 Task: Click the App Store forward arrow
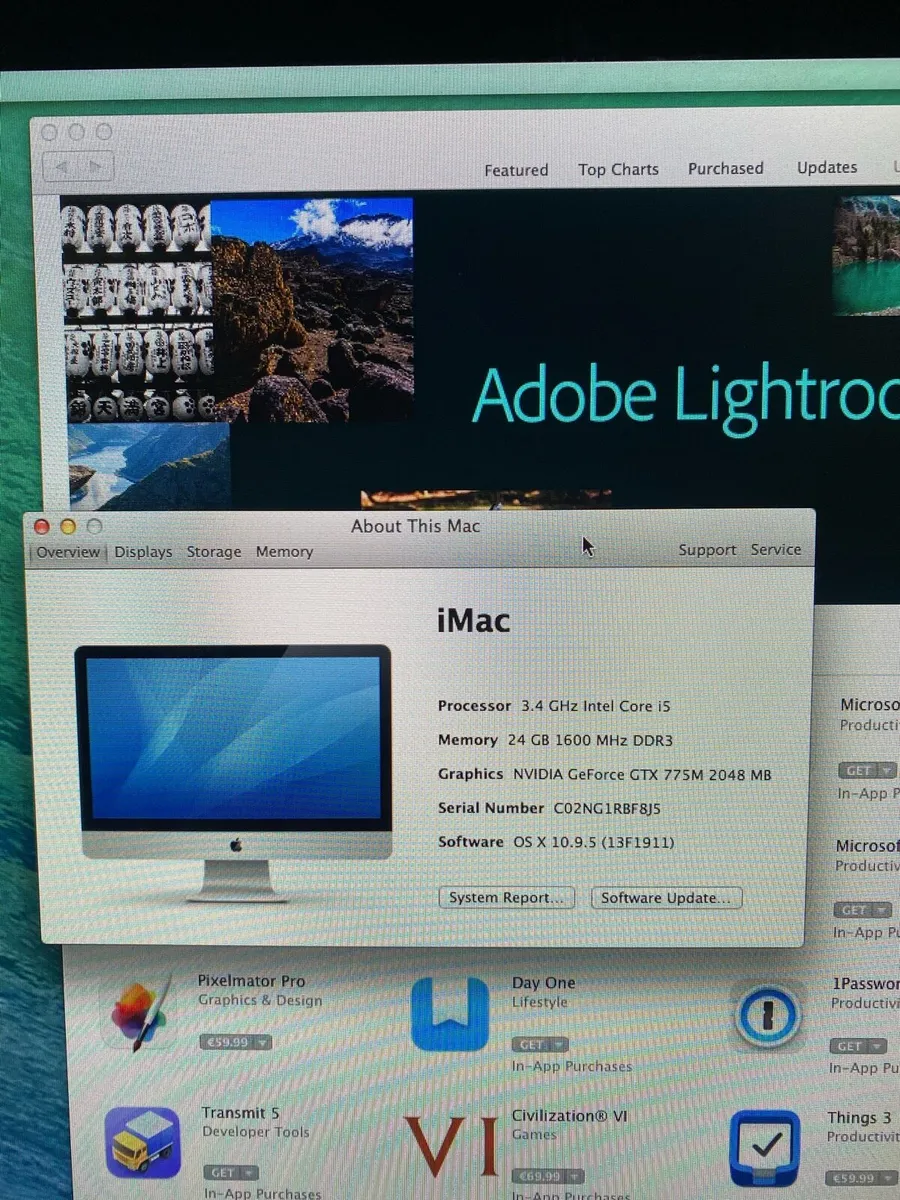coord(96,166)
